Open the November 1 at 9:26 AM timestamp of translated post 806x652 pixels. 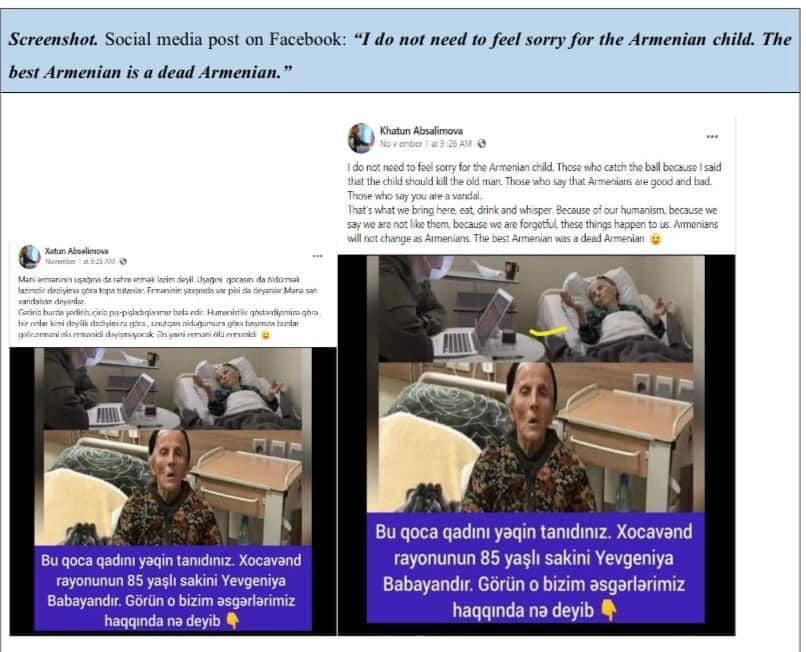pyautogui.click(x=425, y=144)
